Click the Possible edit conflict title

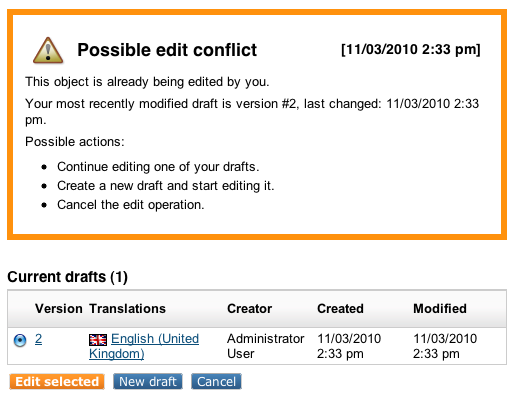click(167, 50)
